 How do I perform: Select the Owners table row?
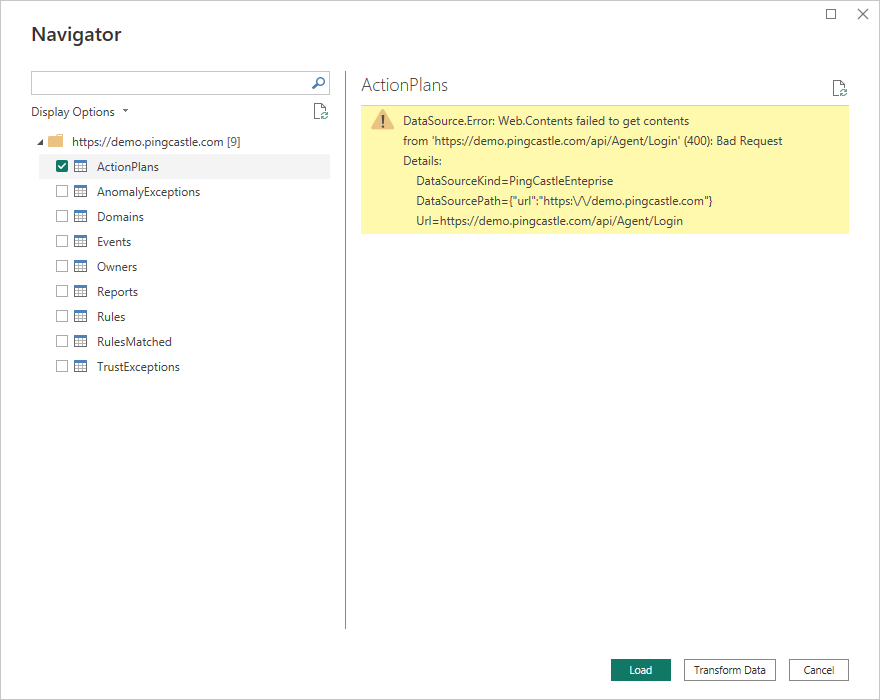[x=184, y=267]
